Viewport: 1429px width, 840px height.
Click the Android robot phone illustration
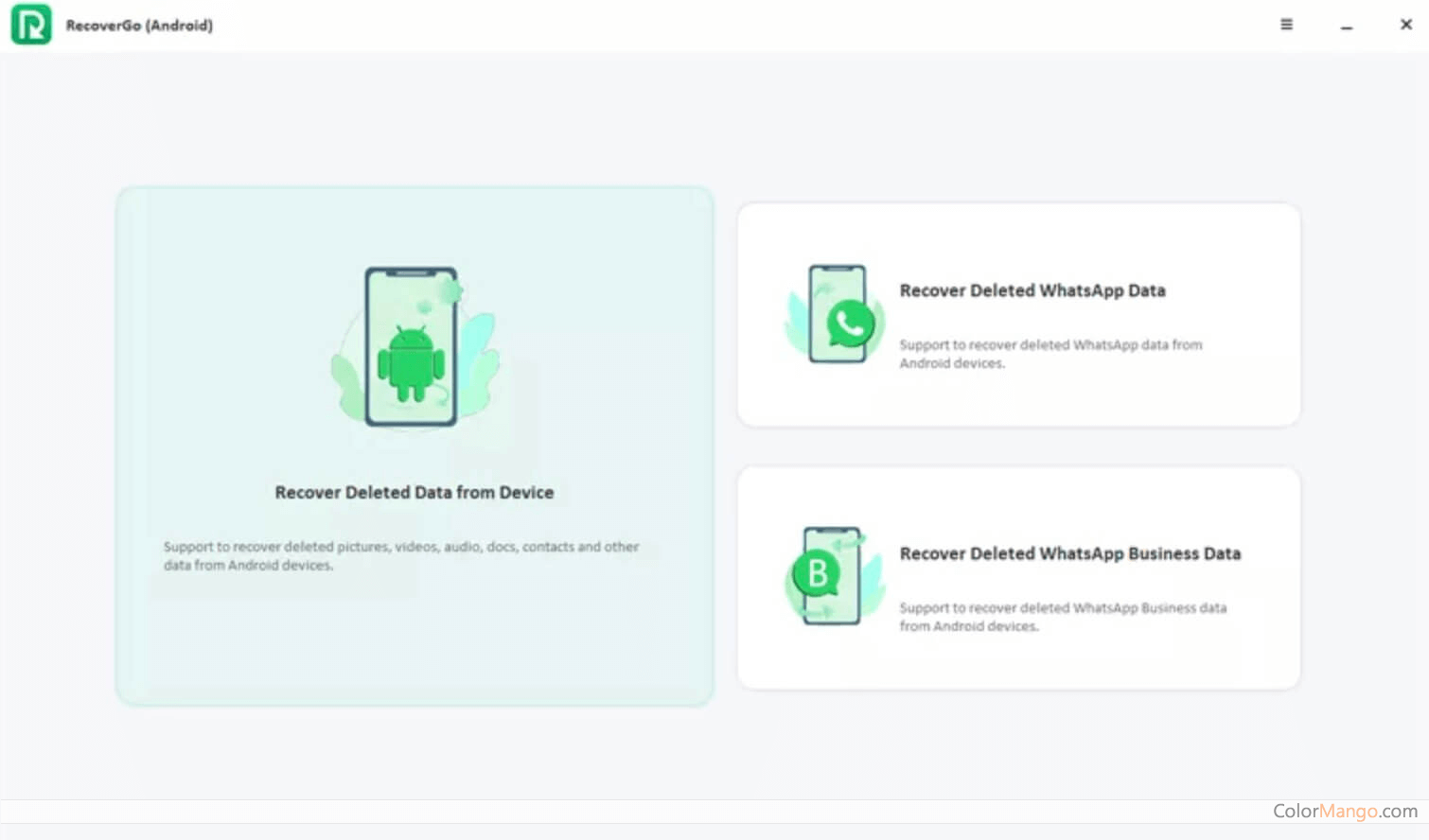[x=414, y=347]
